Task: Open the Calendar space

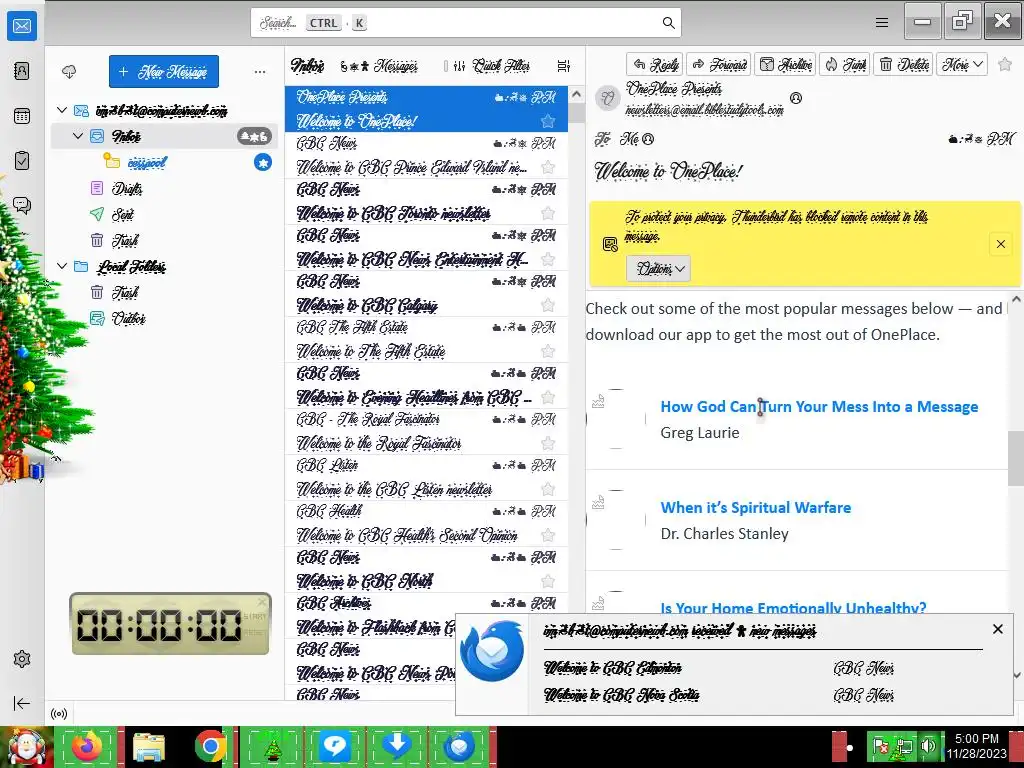Action: click(22, 116)
